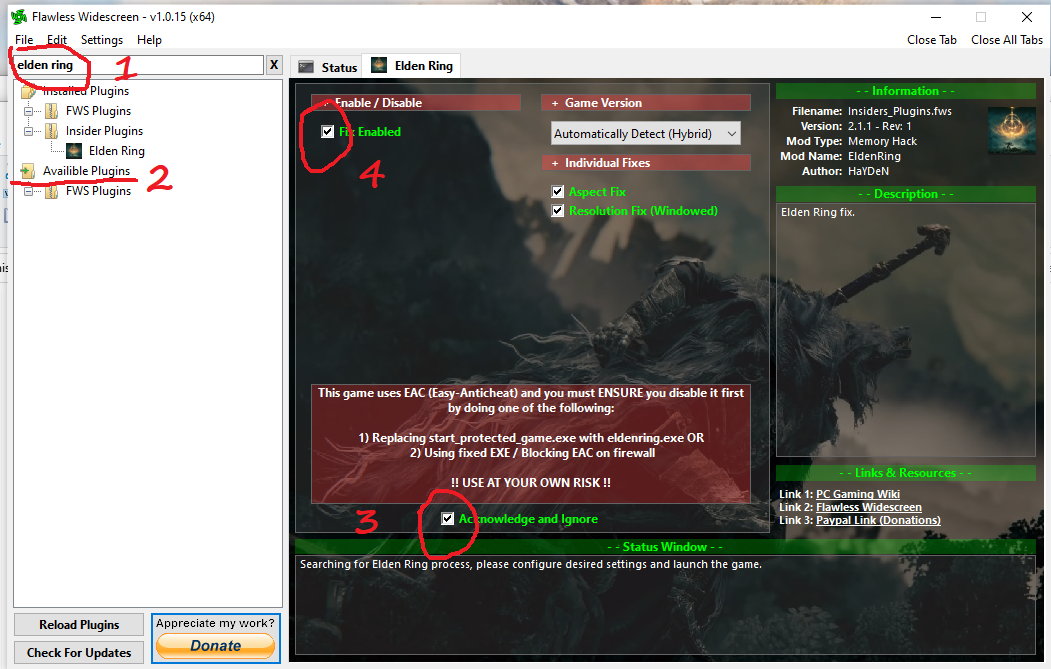This screenshot has height=669, width=1051.
Task: Select Installed Plugins tree item
Action: 86,90
